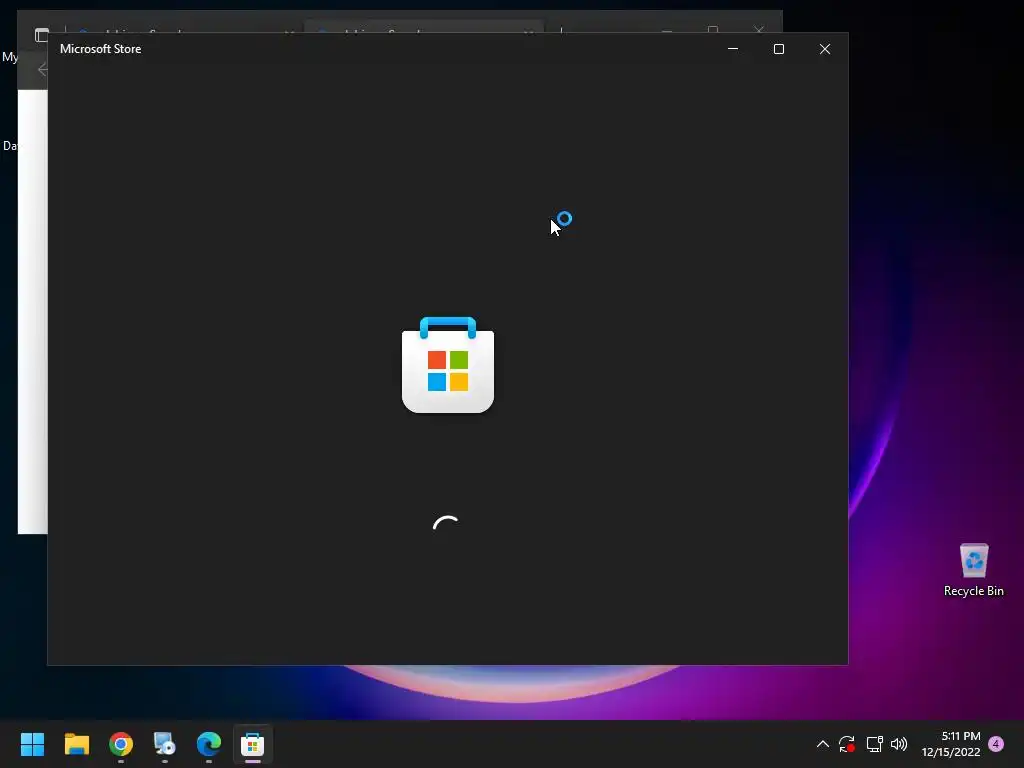The width and height of the screenshot is (1024, 768).
Task: Launch Google Chrome from the taskbar
Action: tap(121, 744)
